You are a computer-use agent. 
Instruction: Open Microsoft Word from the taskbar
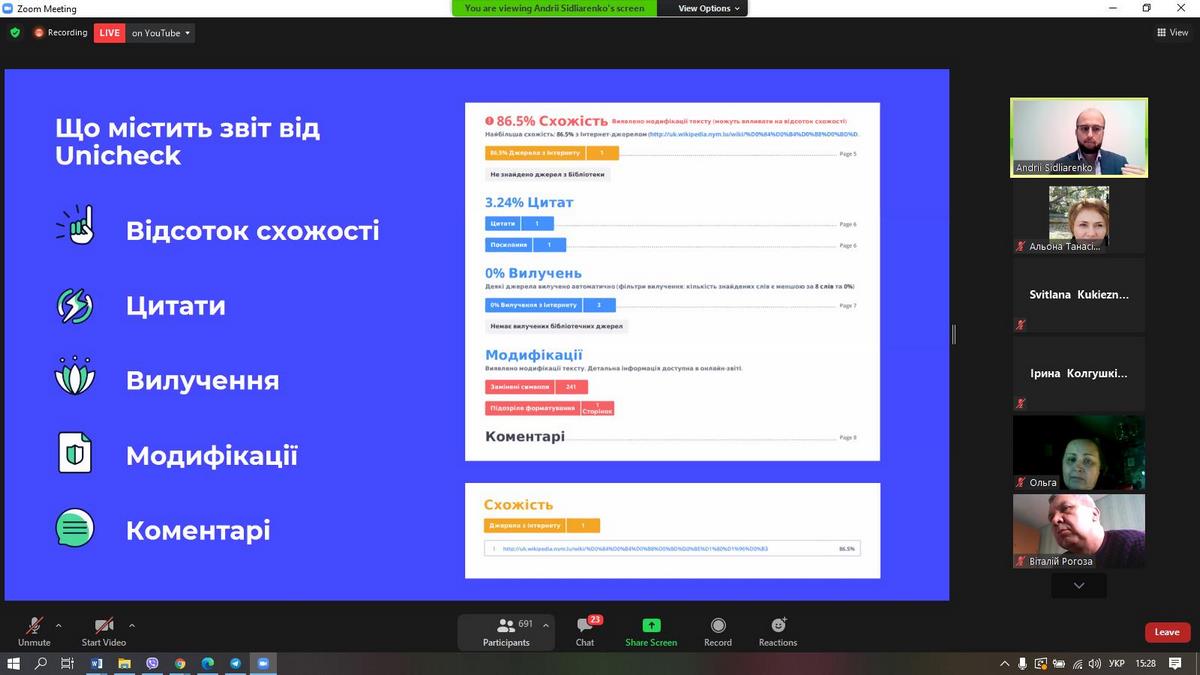click(97, 663)
